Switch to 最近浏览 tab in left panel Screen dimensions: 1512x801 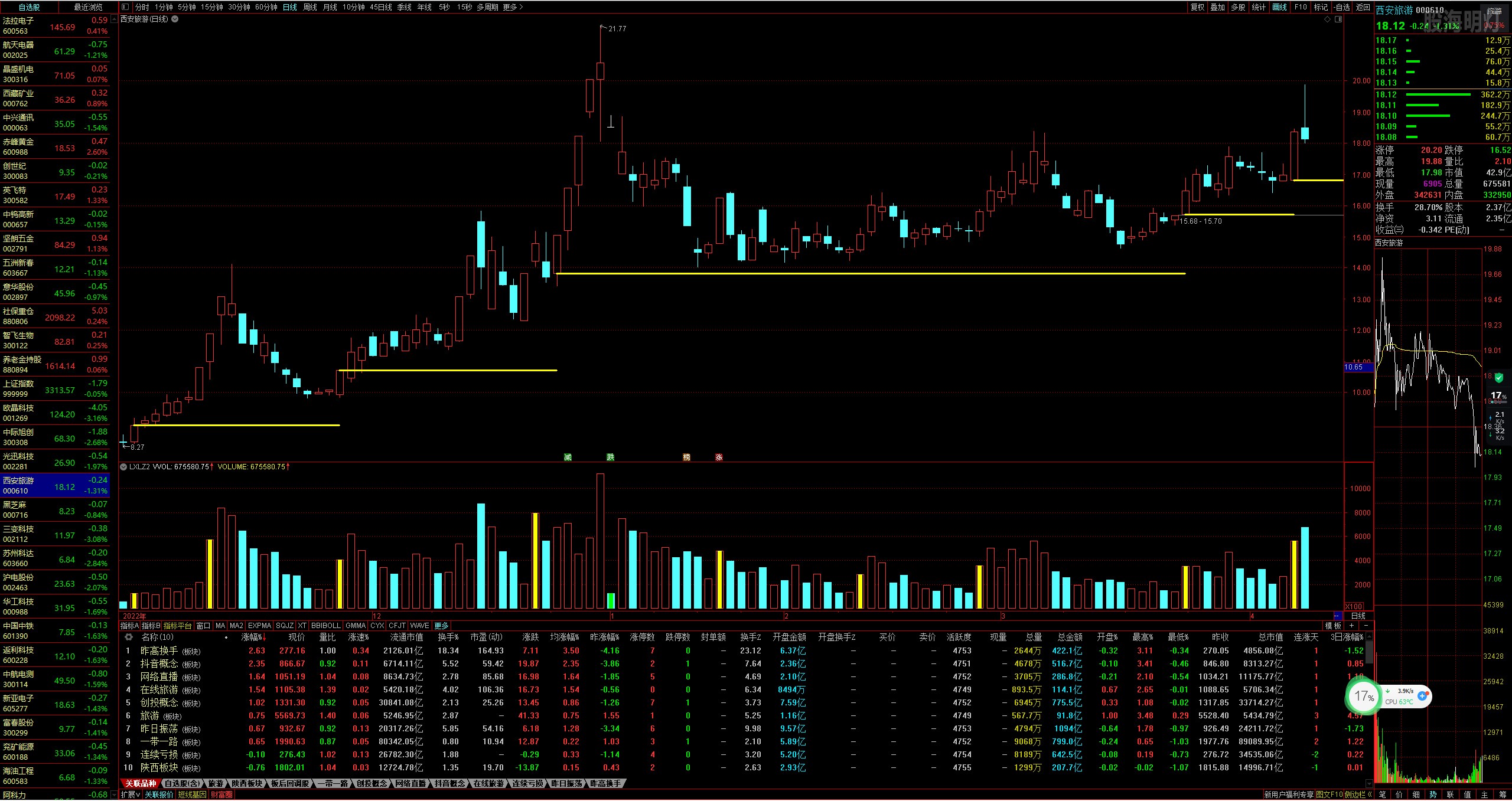click(89, 7)
